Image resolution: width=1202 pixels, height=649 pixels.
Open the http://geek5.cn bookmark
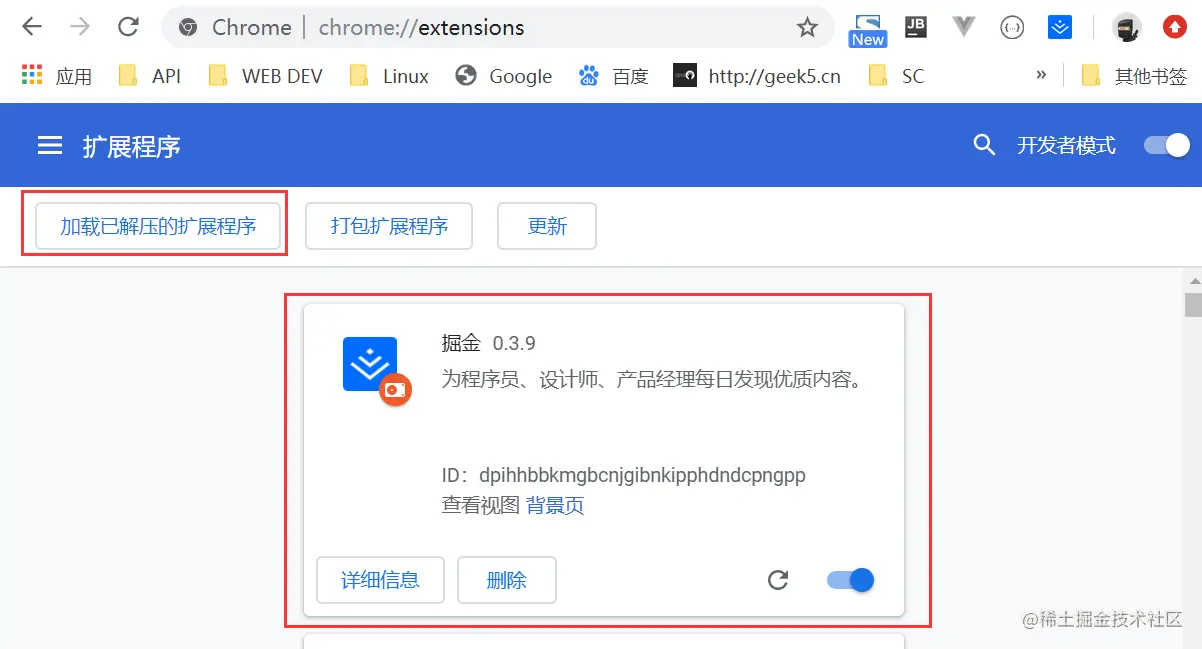point(757,76)
